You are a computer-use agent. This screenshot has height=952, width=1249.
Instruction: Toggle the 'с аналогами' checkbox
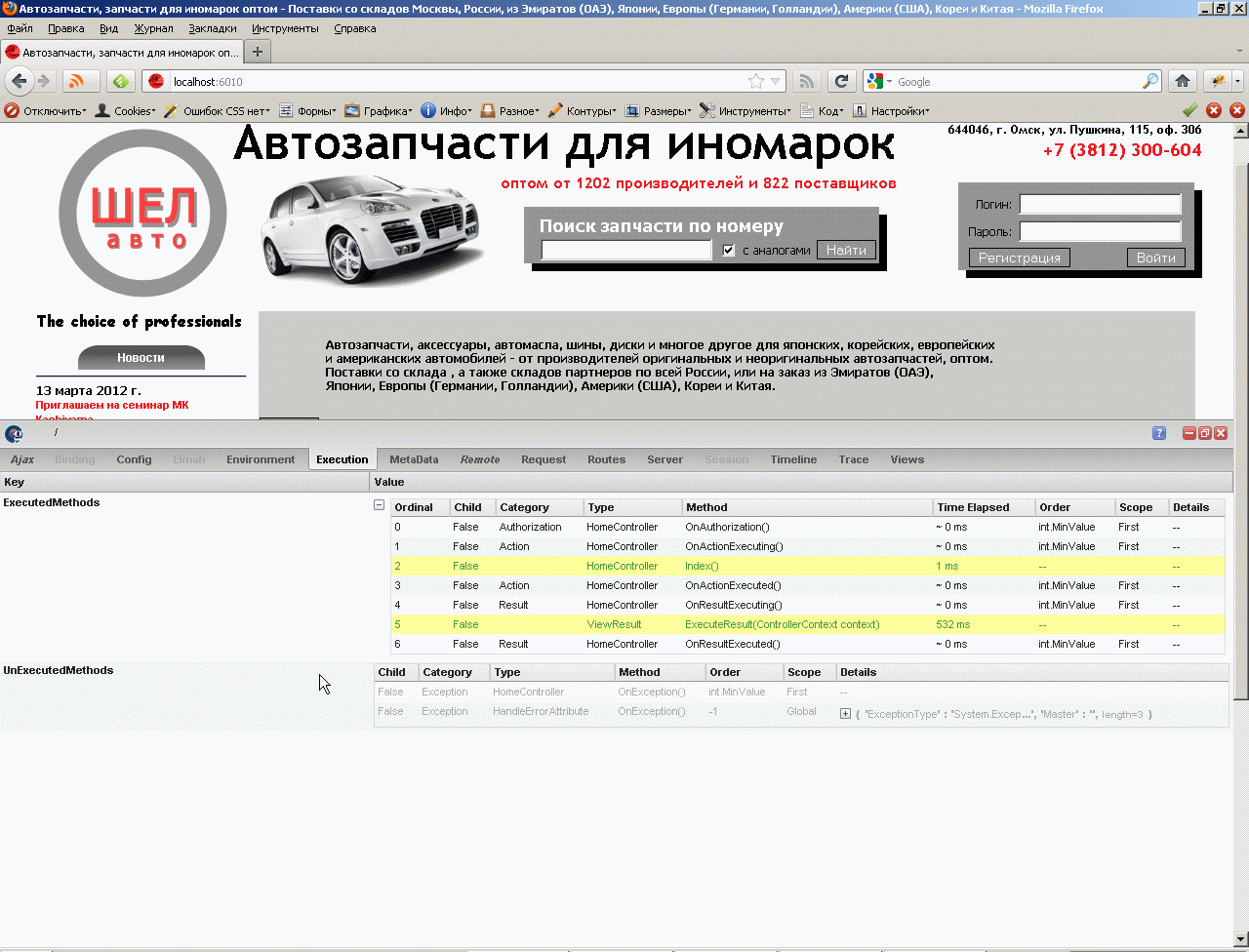pos(728,251)
